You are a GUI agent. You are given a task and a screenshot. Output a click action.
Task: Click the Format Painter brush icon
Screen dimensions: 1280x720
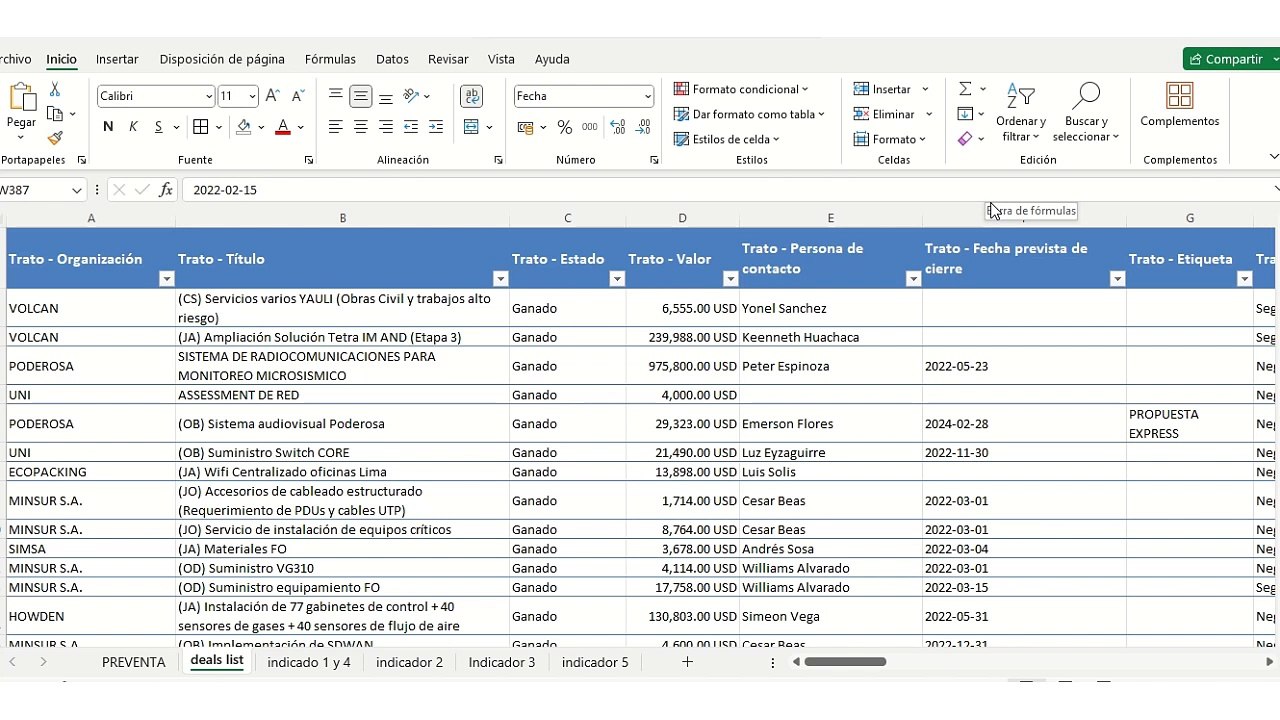coord(55,138)
